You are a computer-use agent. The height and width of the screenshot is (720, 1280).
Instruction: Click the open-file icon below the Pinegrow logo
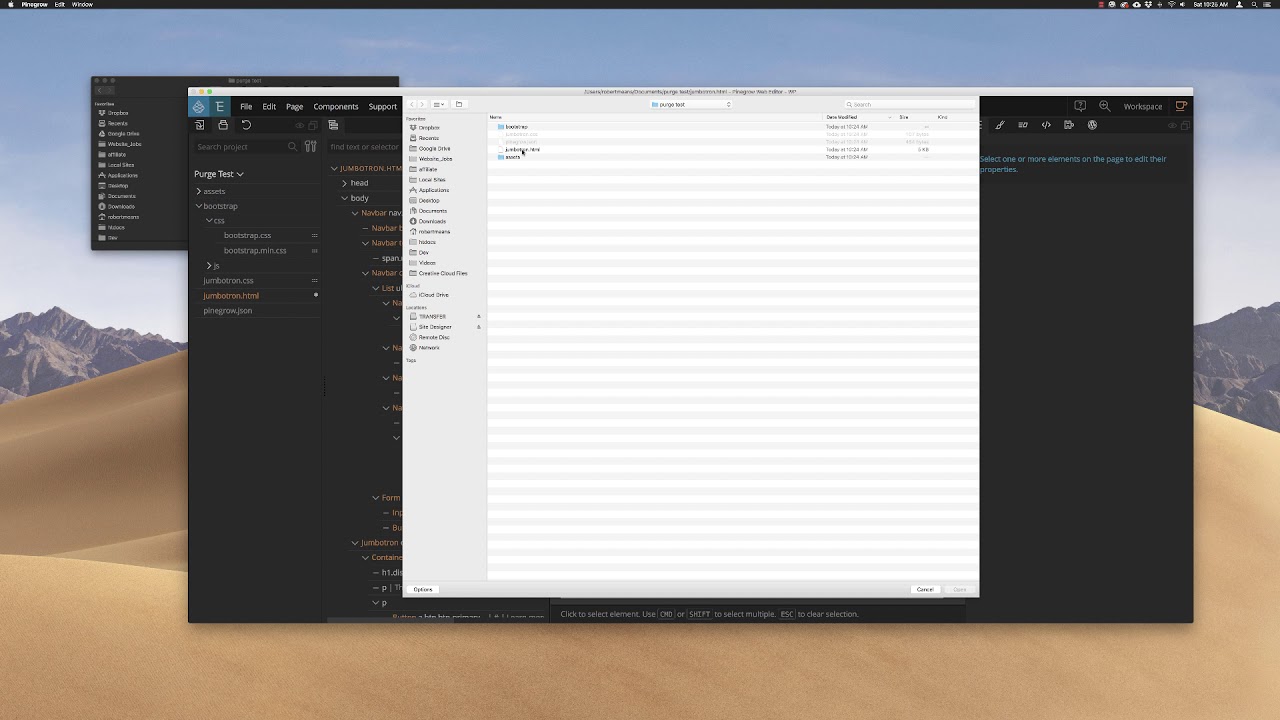tap(200, 125)
